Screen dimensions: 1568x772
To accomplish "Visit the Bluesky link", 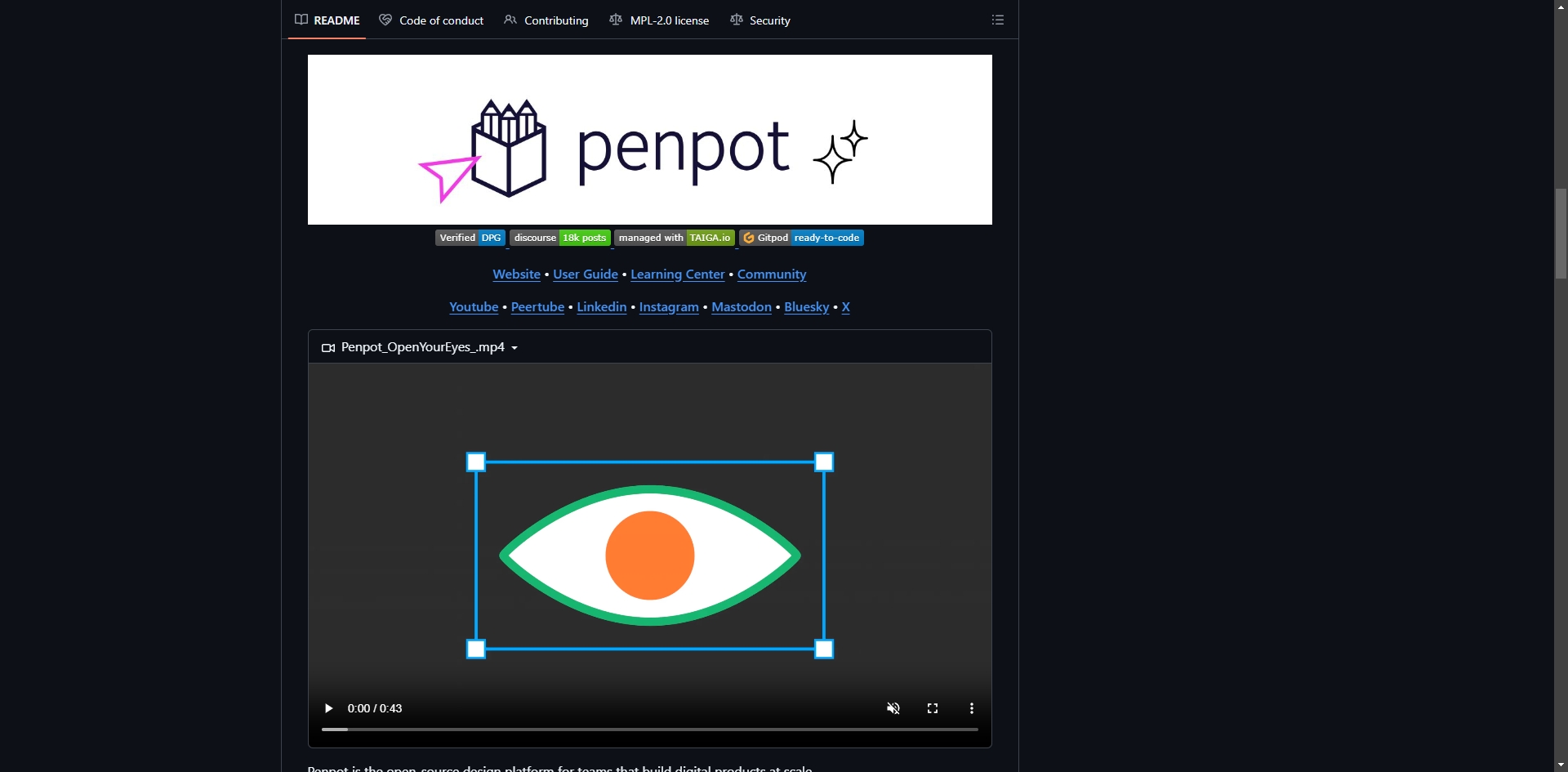I will 807,307.
